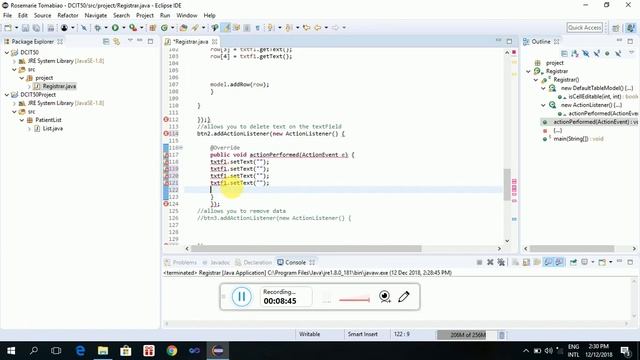Open the File menu

[x=7, y=16]
